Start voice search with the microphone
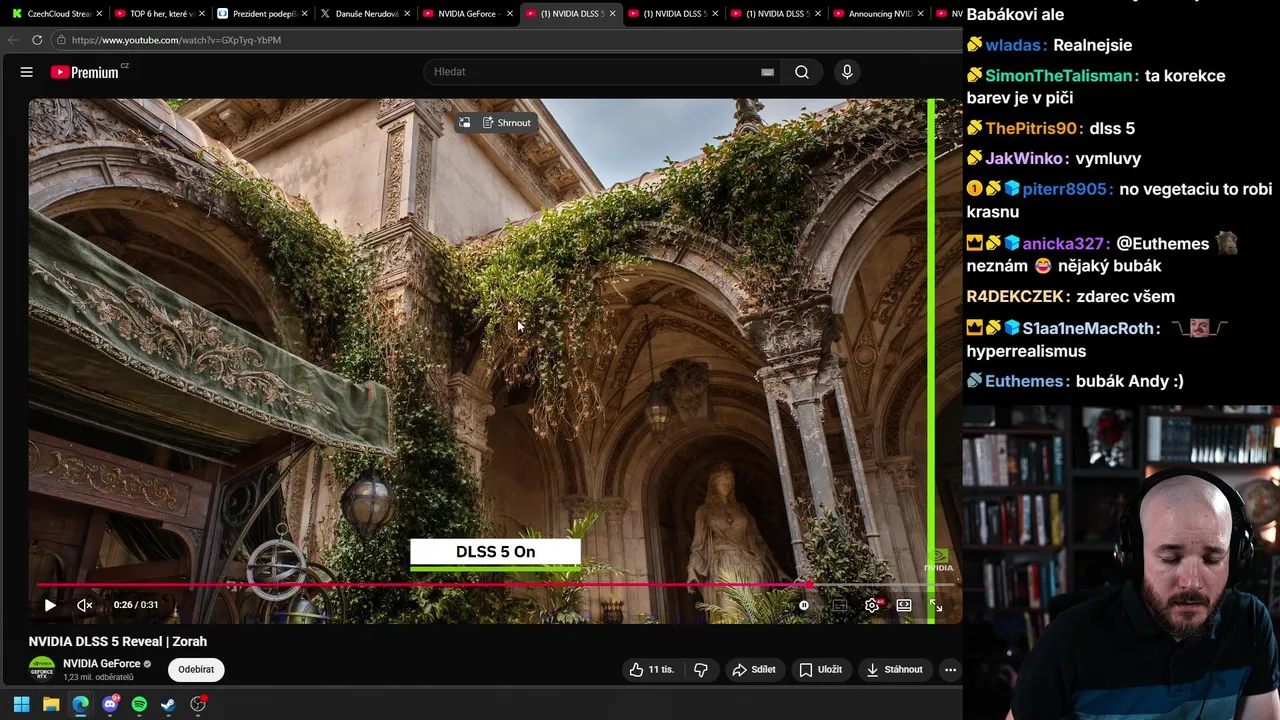Image resolution: width=1280 pixels, height=720 pixels. (847, 72)
